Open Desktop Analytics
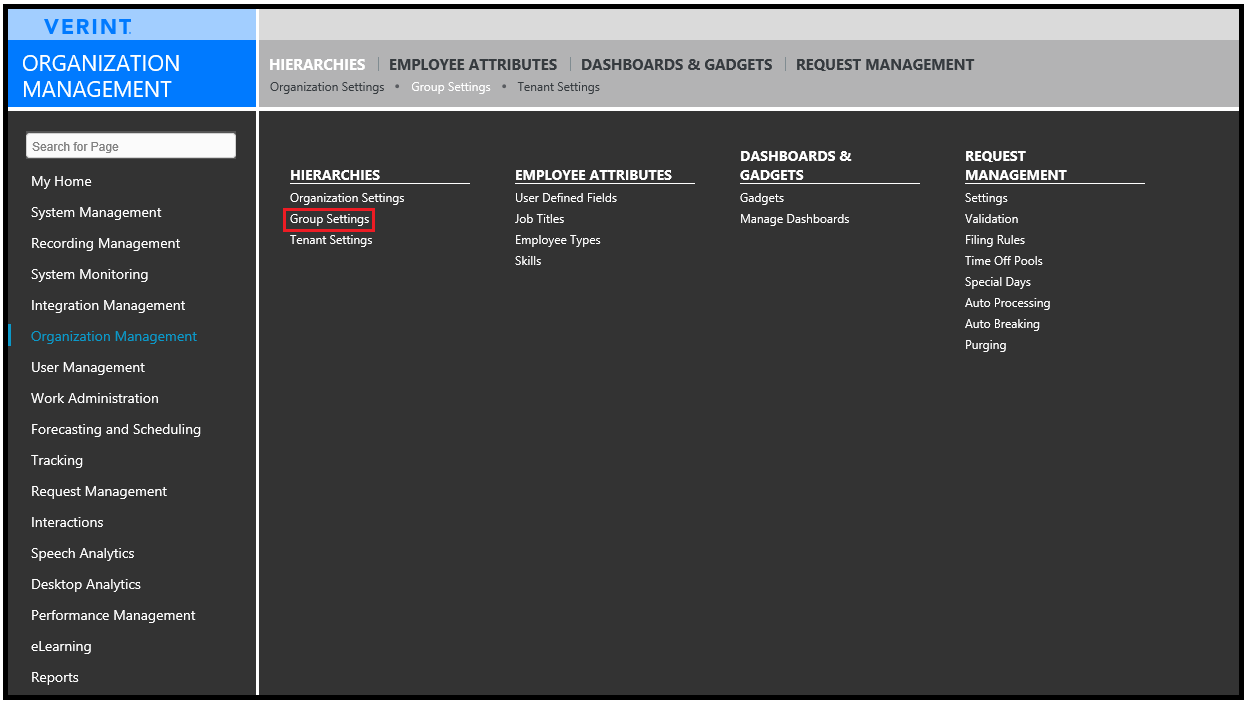 point(86,584)
